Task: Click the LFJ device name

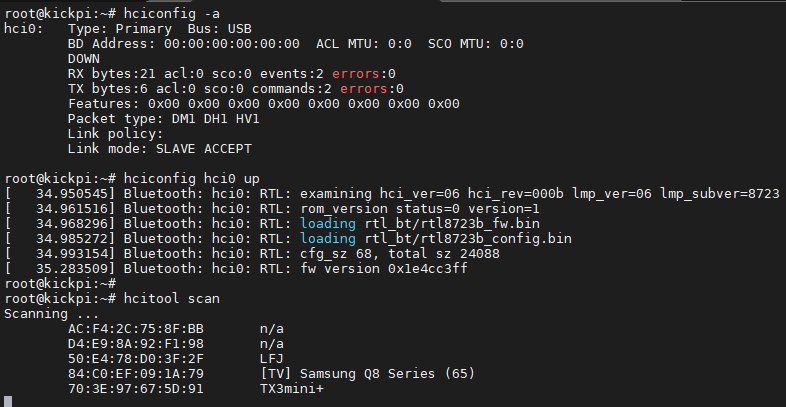Action: pyautogui.click(x=271, y=358)
